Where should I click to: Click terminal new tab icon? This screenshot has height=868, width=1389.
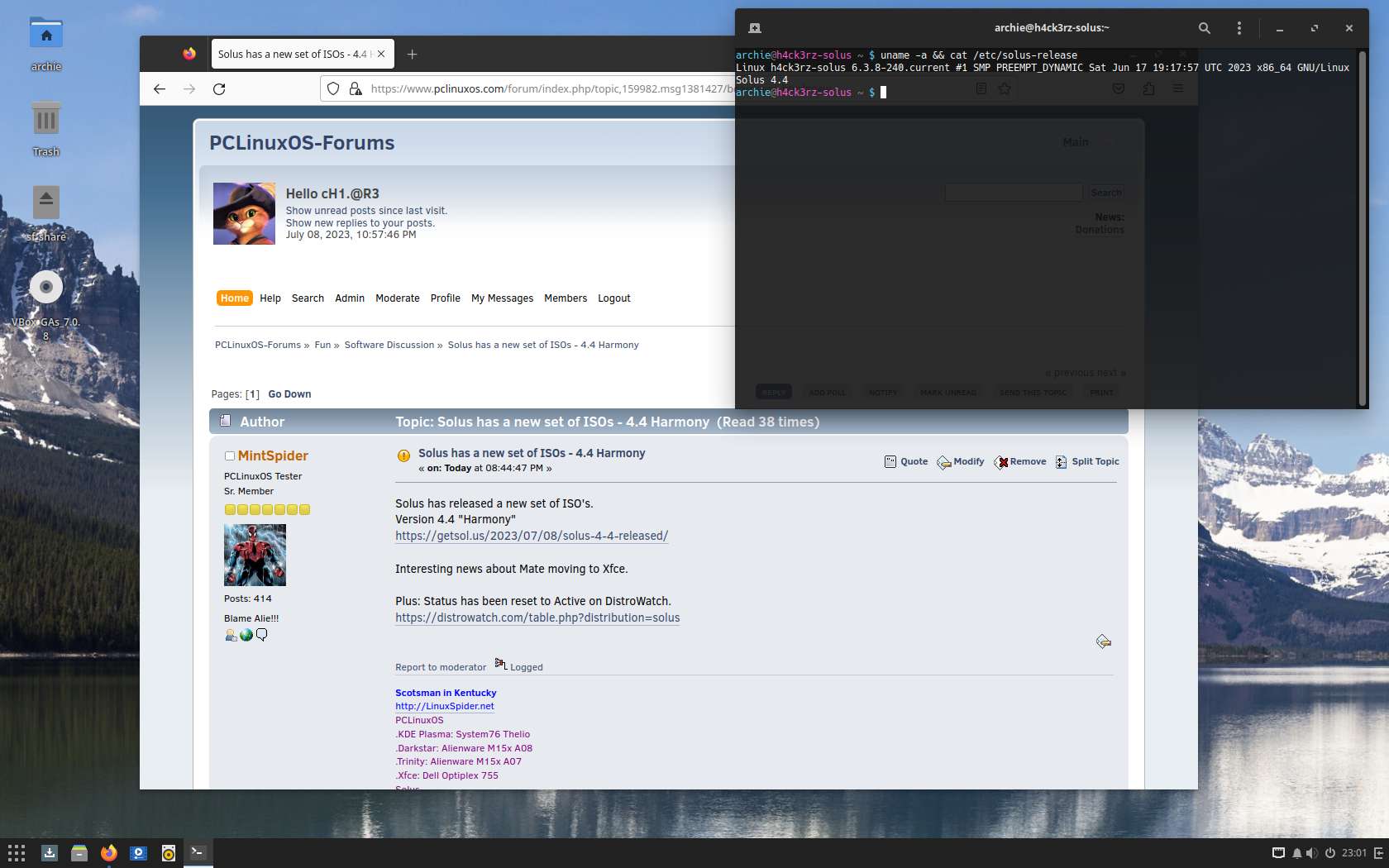point(755,28)
